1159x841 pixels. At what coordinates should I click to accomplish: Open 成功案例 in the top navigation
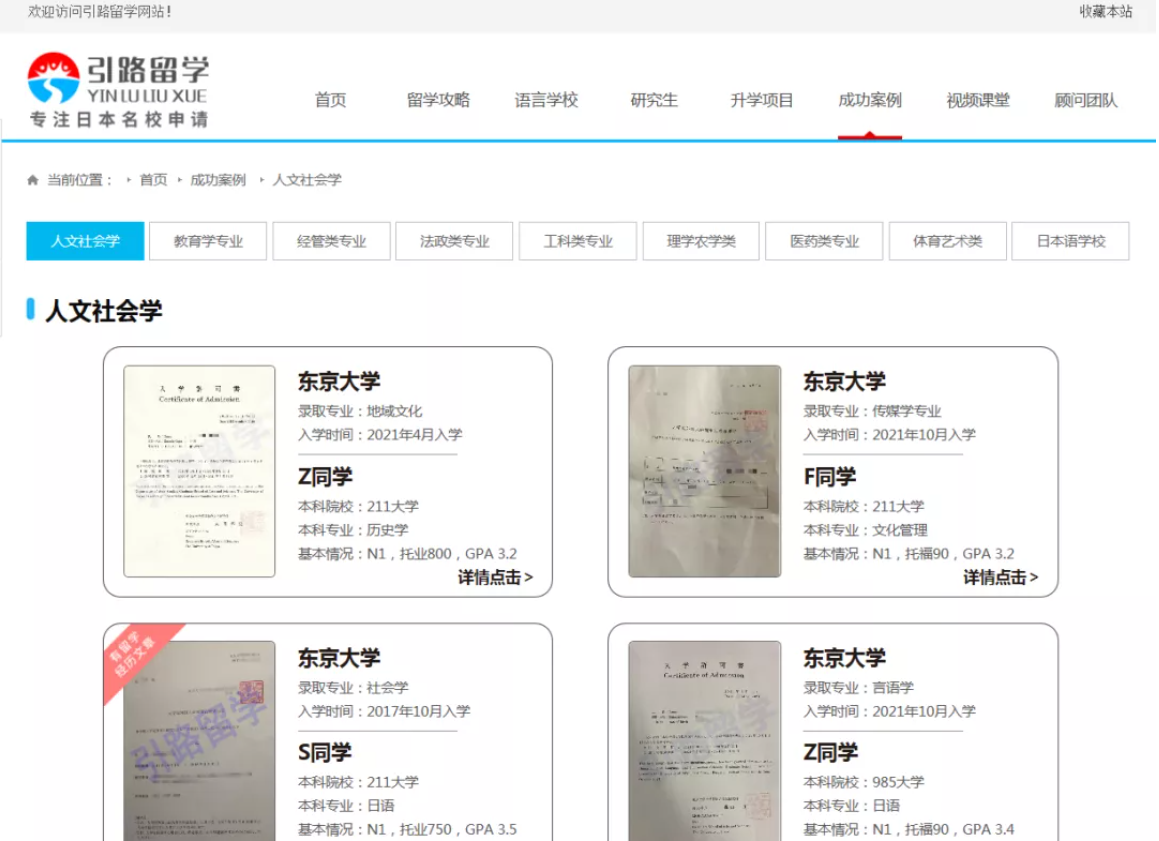[870, 100]
